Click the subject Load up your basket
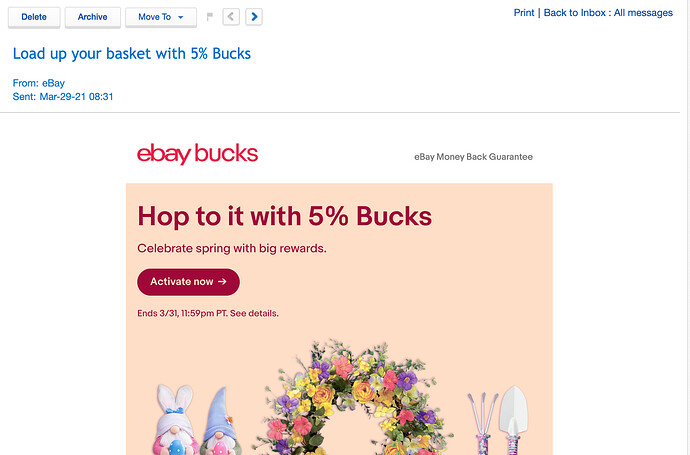Screen dimensions: 690x455 (132, 54)
